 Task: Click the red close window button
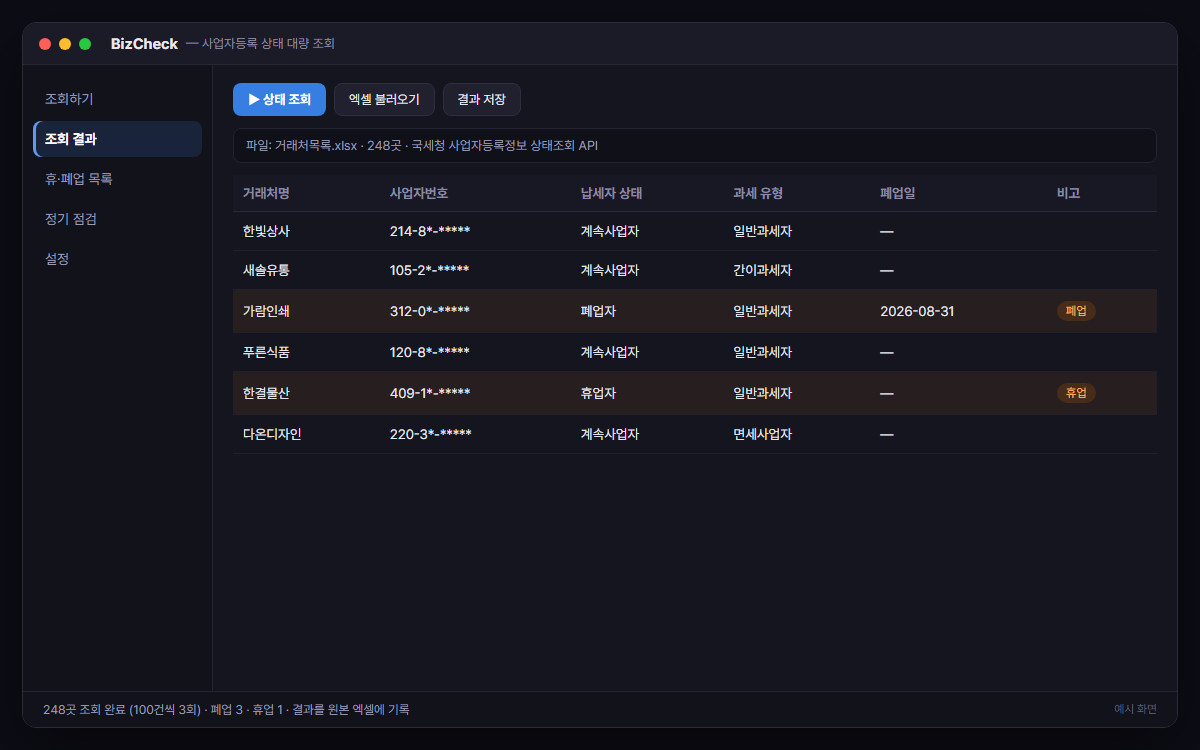tap(45, 44)
